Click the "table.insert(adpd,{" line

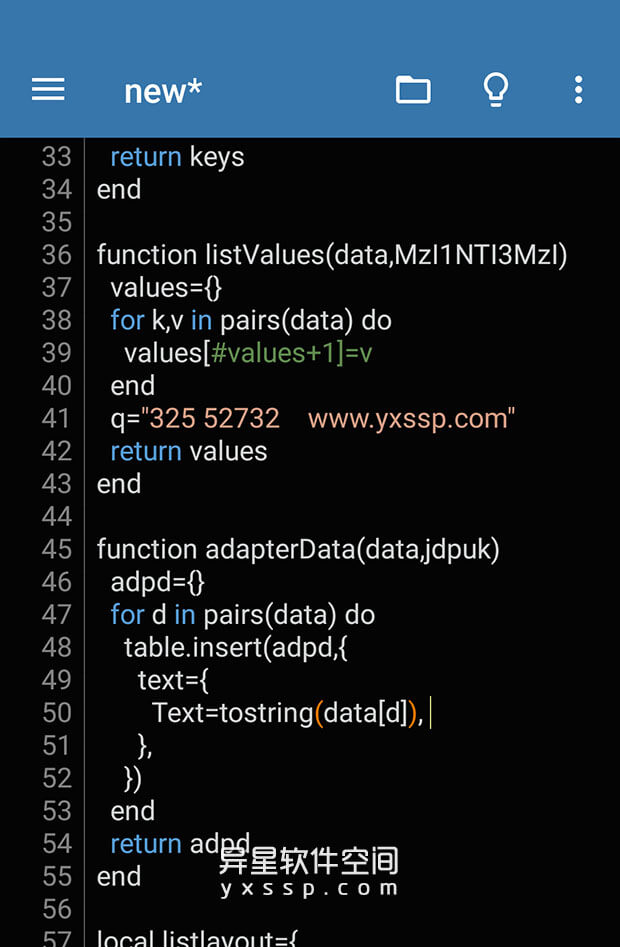point(235,647)
